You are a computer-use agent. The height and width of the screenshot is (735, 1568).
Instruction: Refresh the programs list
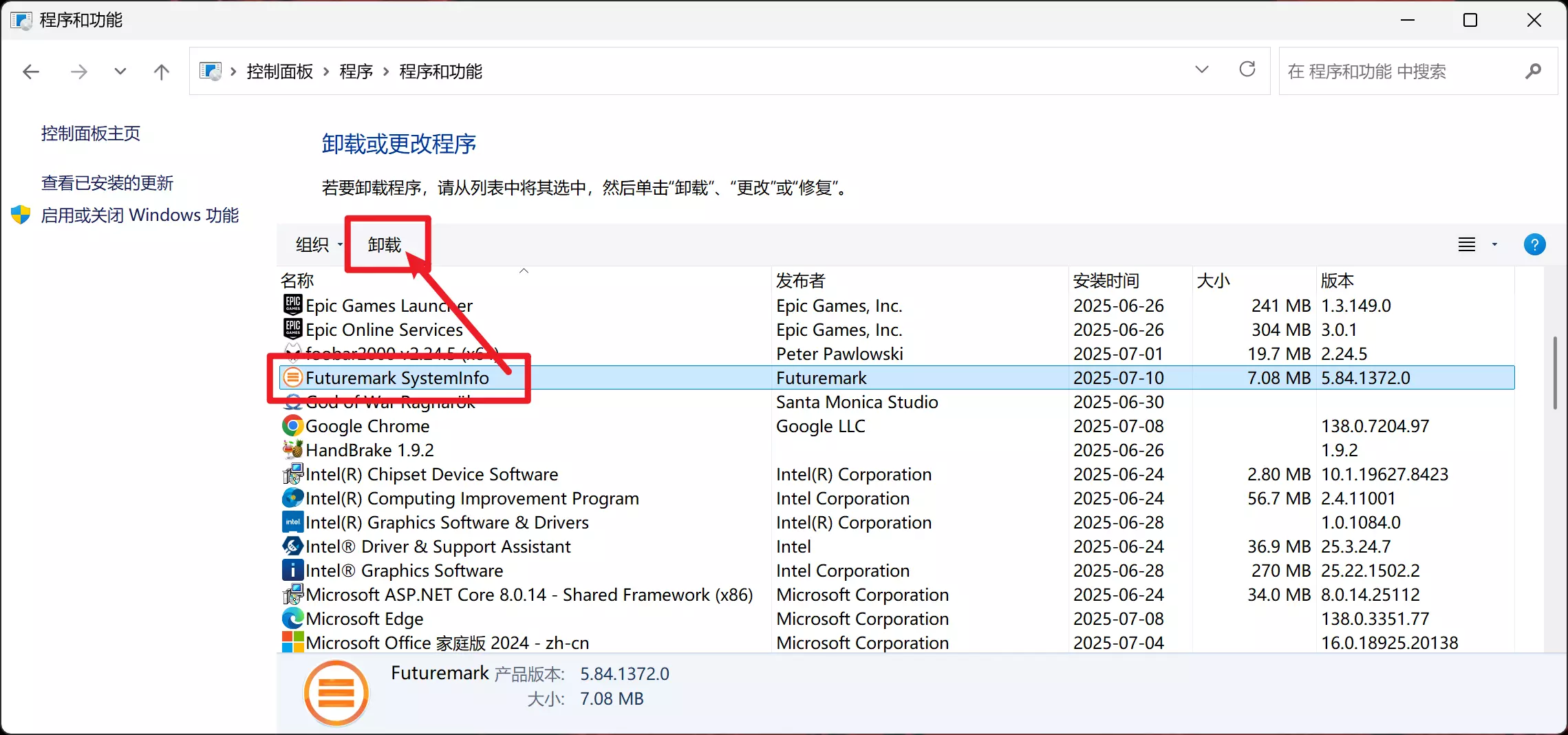tap(1247, 70)
